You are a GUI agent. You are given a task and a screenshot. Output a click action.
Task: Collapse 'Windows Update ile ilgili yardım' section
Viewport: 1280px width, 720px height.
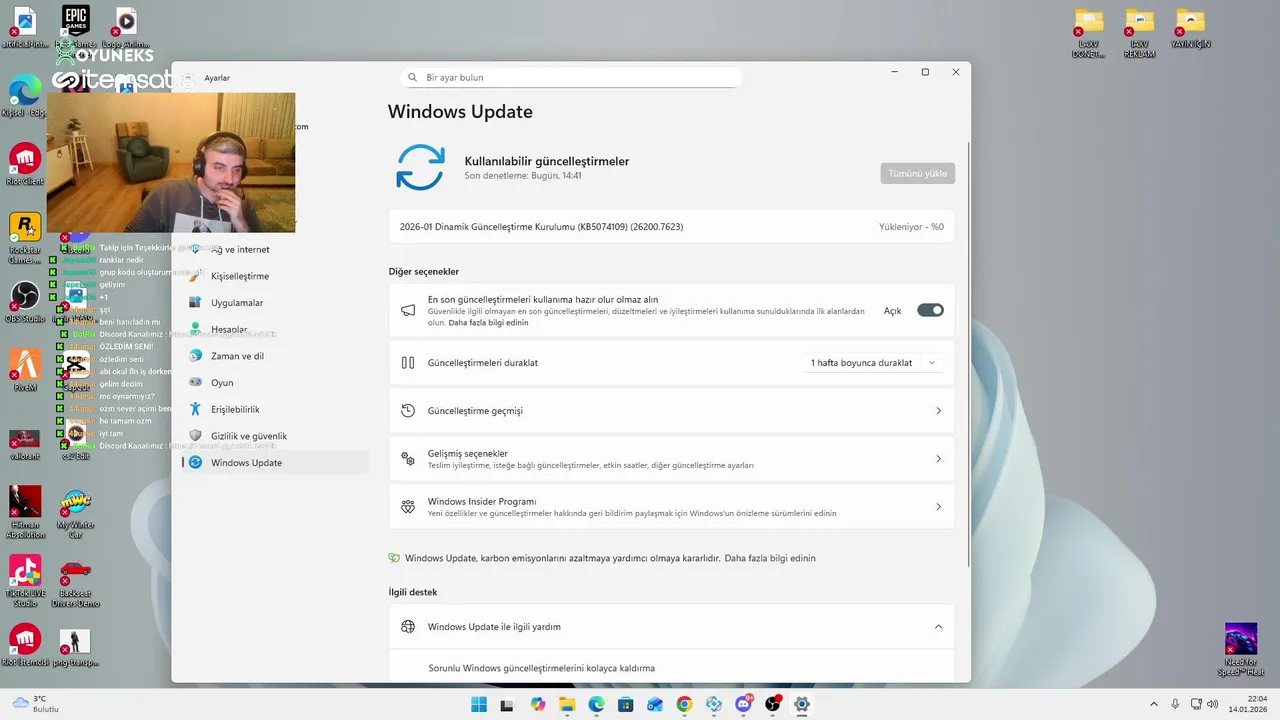pyautogui.click(x=938, y=627)
